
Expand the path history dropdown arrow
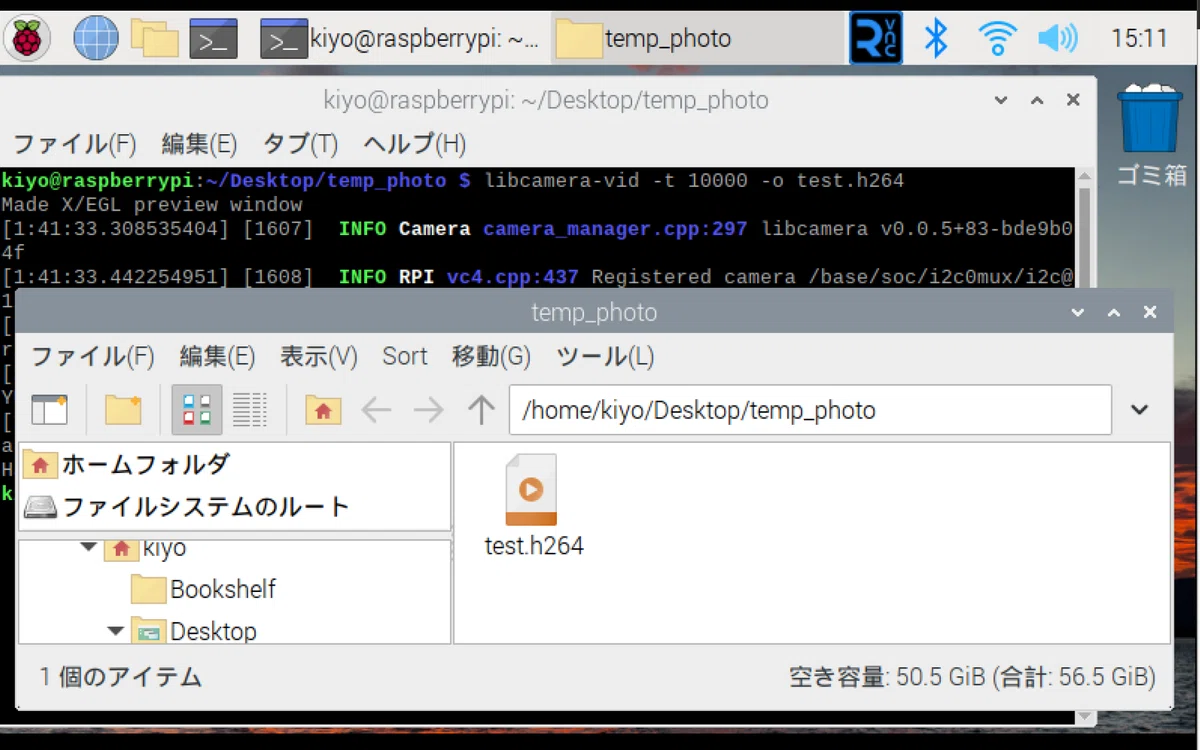tap(1139, 409)
